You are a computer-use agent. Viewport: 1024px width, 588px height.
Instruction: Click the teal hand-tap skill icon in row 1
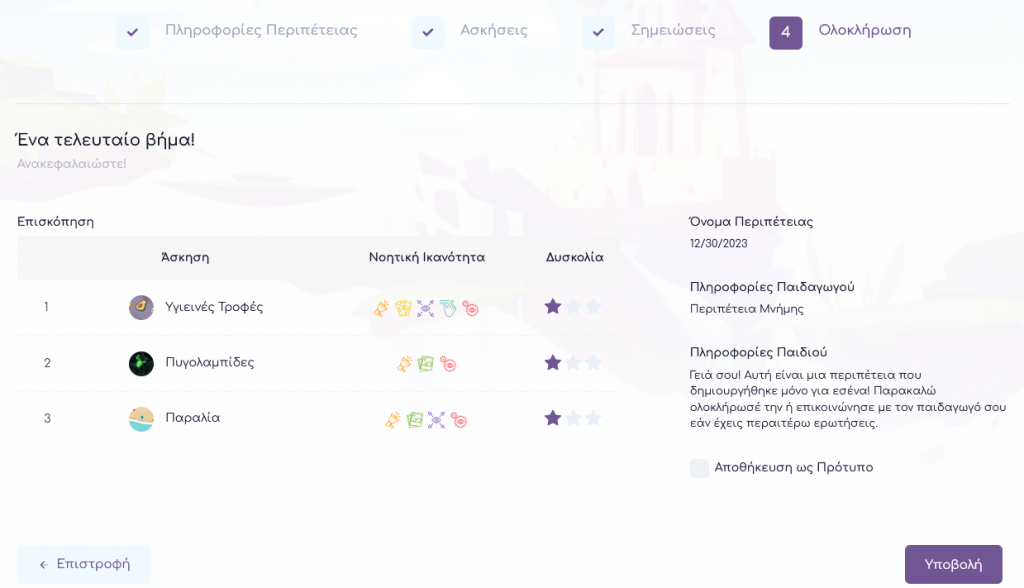pos(448,308)
